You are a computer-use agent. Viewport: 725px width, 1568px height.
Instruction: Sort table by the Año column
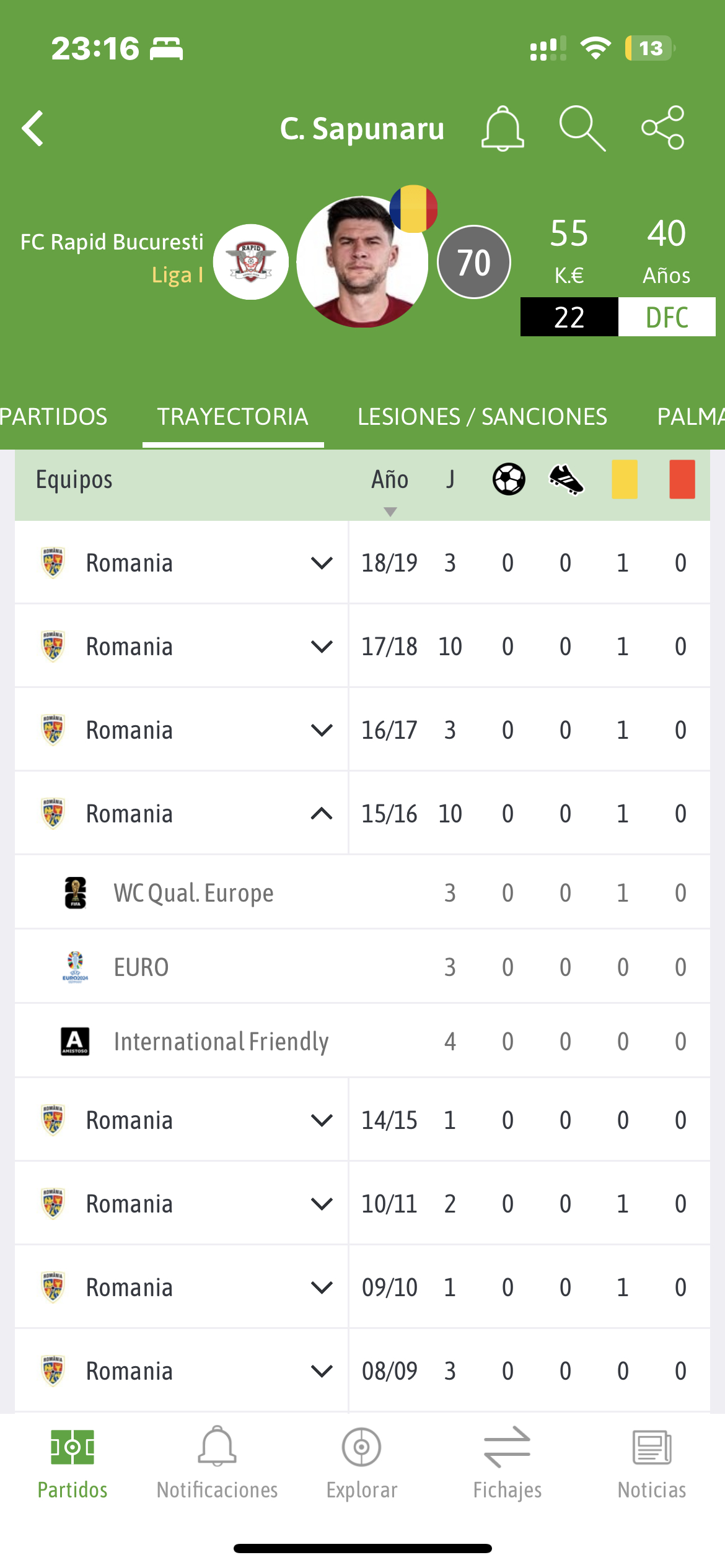tap(390, 481)
